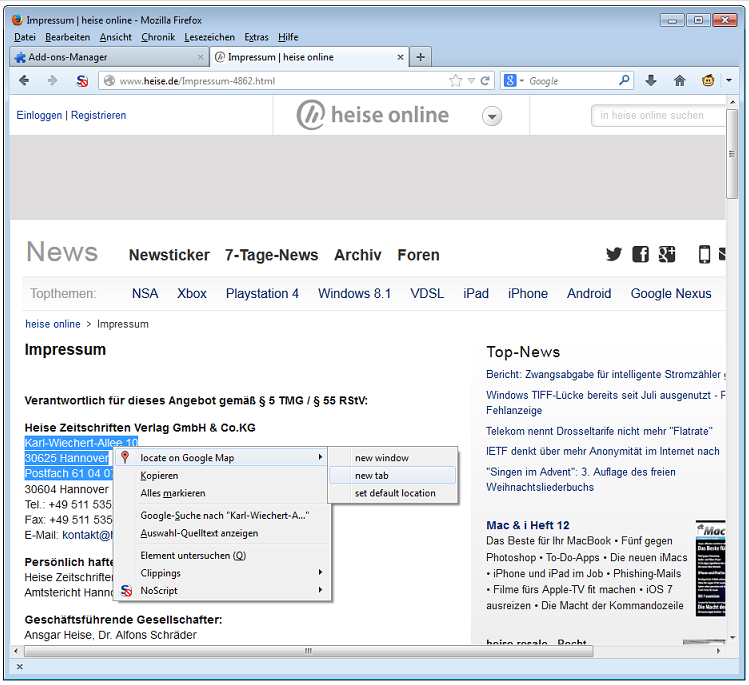Open dropdown next to monkey icon
The height and width of the screenshot is (685, 749).
coord(728,81)
